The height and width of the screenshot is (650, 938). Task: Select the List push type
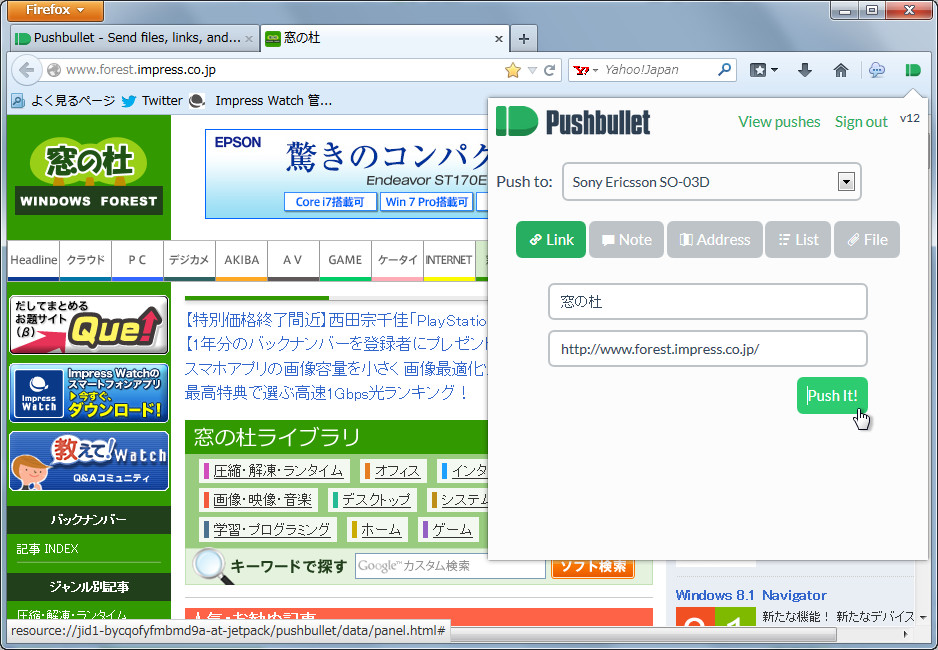tap(797, 239)
